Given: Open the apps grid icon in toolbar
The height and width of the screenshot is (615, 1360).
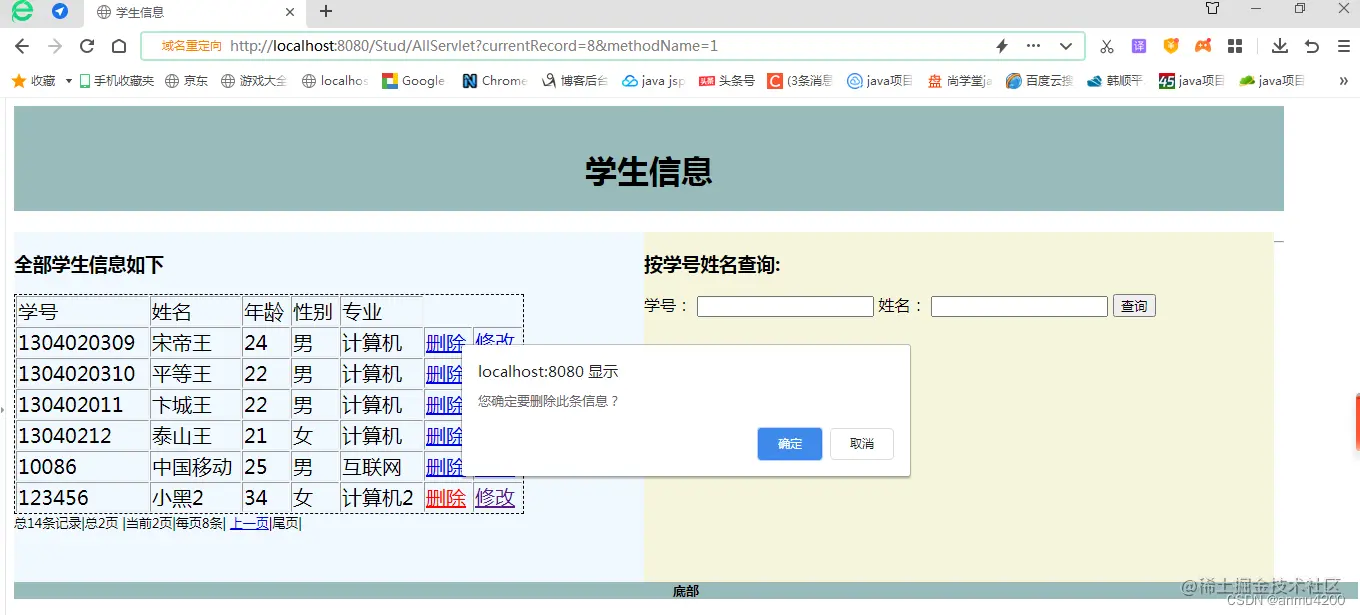Looking at the screenshot, I should click(1237, 46).
